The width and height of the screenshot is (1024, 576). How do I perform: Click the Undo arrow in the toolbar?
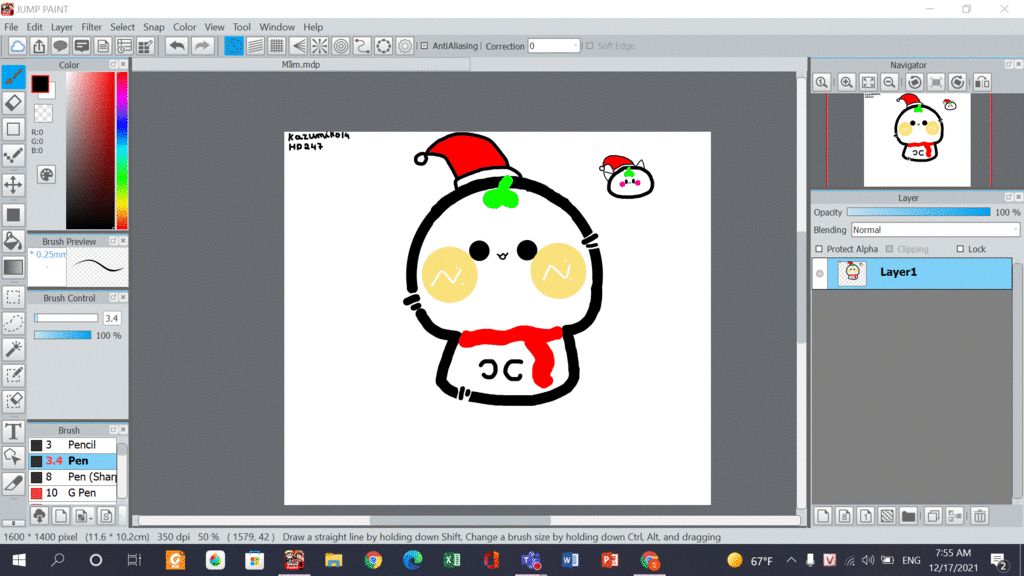click(x=177, y=46)
